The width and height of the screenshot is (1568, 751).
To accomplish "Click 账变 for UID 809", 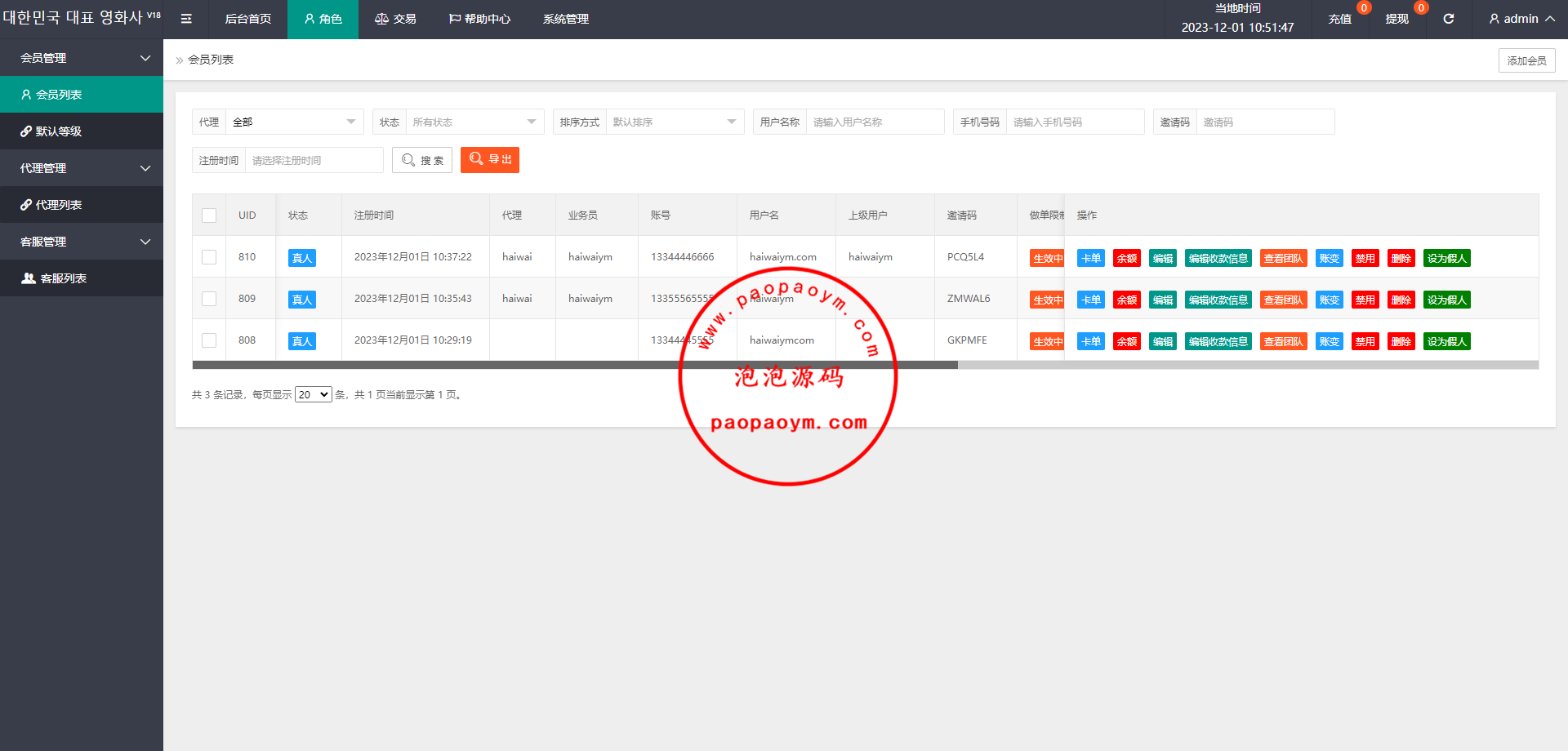I will [x=1330, y=300].
